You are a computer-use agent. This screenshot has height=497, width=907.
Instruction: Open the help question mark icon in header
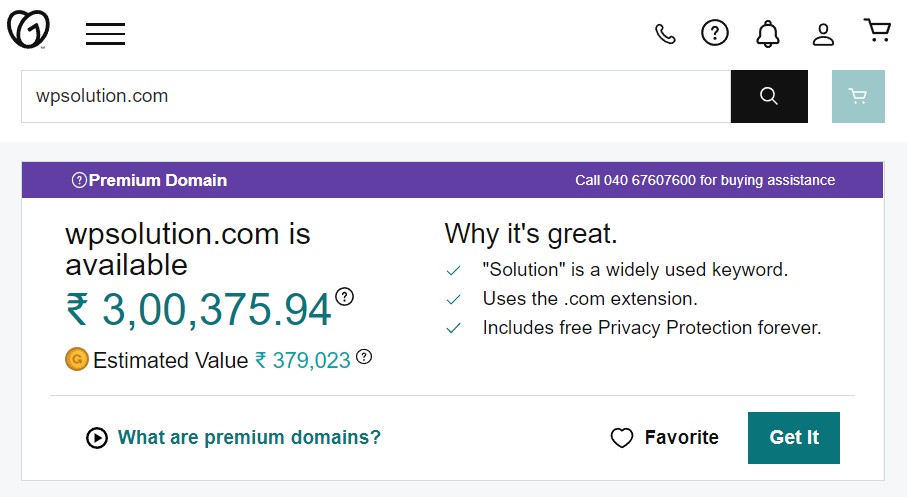coord(715,33)
